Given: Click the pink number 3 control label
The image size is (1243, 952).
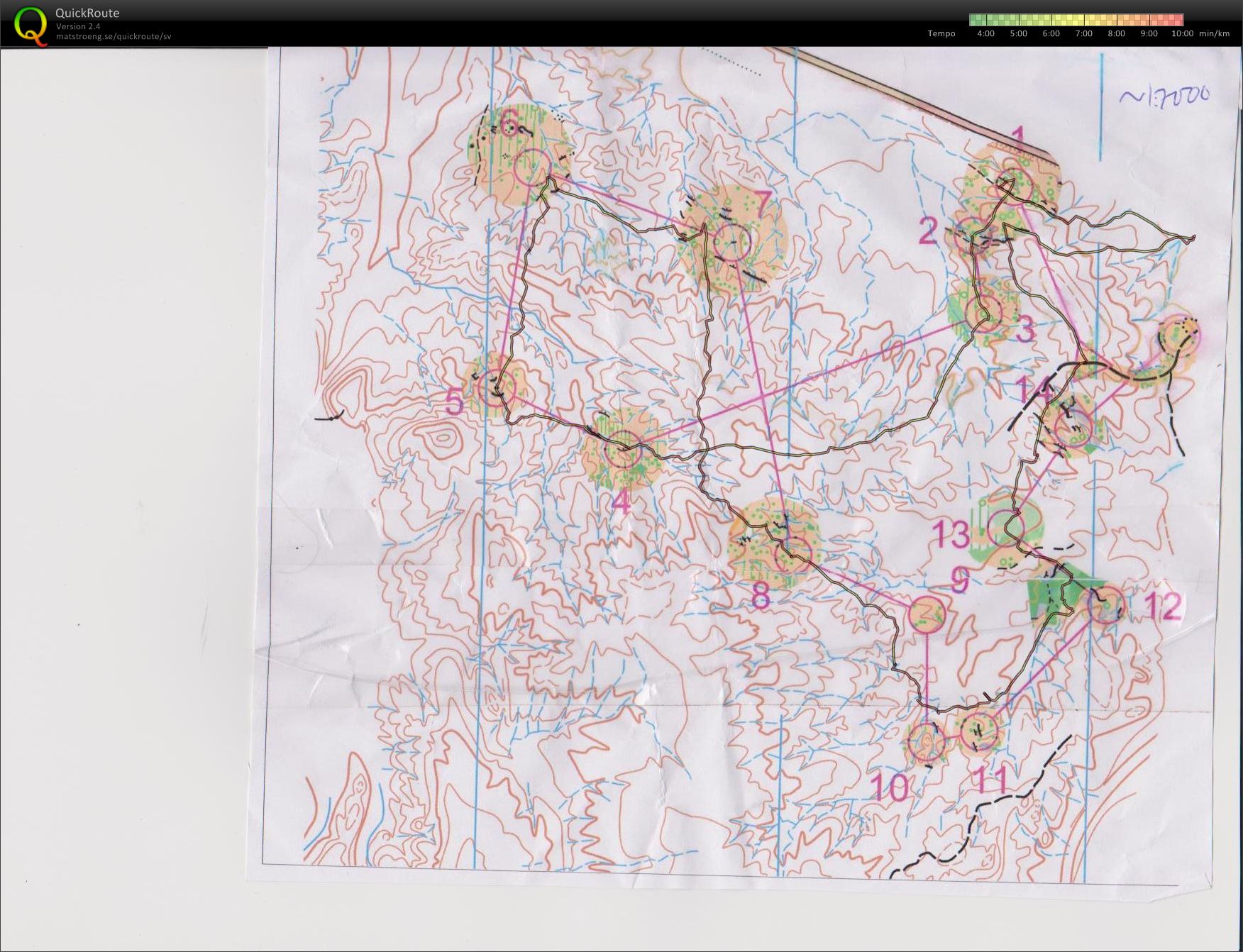Looking at the screenshot, I should [x=1027, y=331].
